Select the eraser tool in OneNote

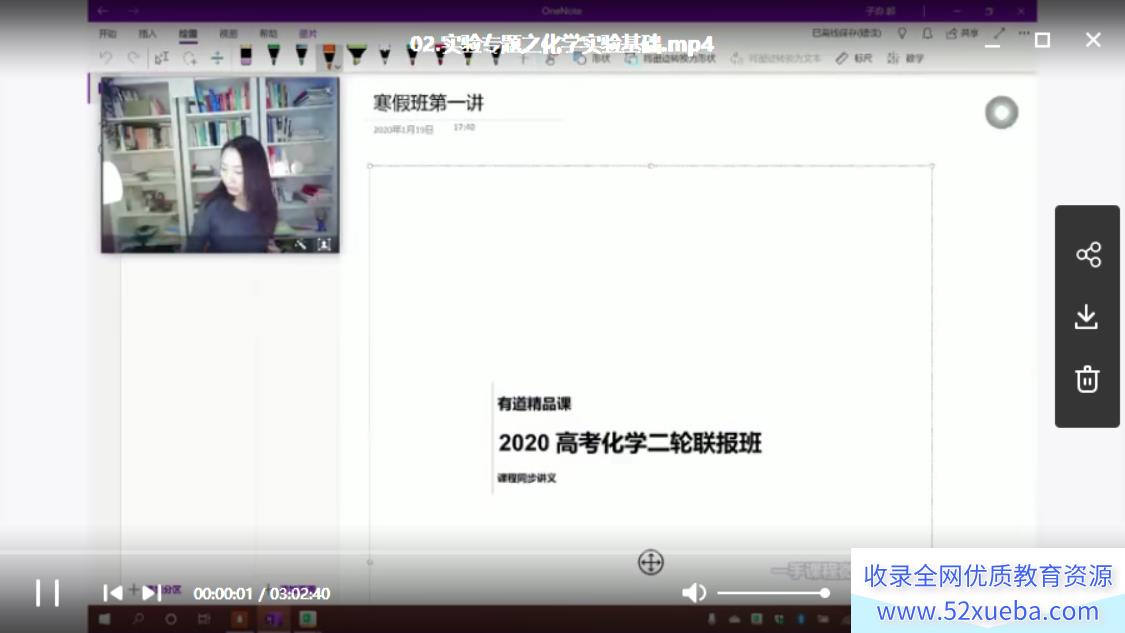246,56
